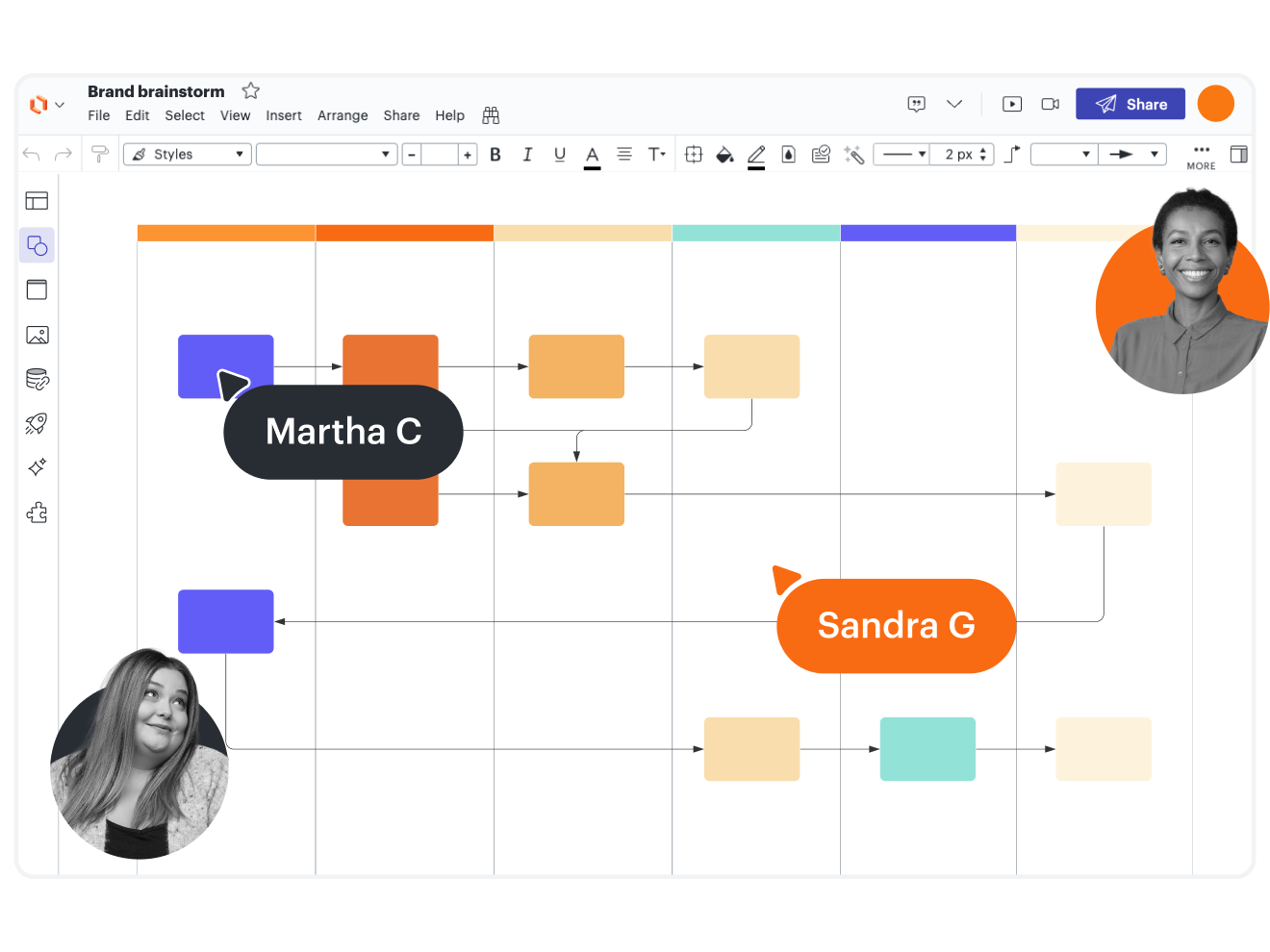This screenshot has height=952, width=1270.
Task: Click the puzzle piece integrations icon
Action: coord(37,513)
